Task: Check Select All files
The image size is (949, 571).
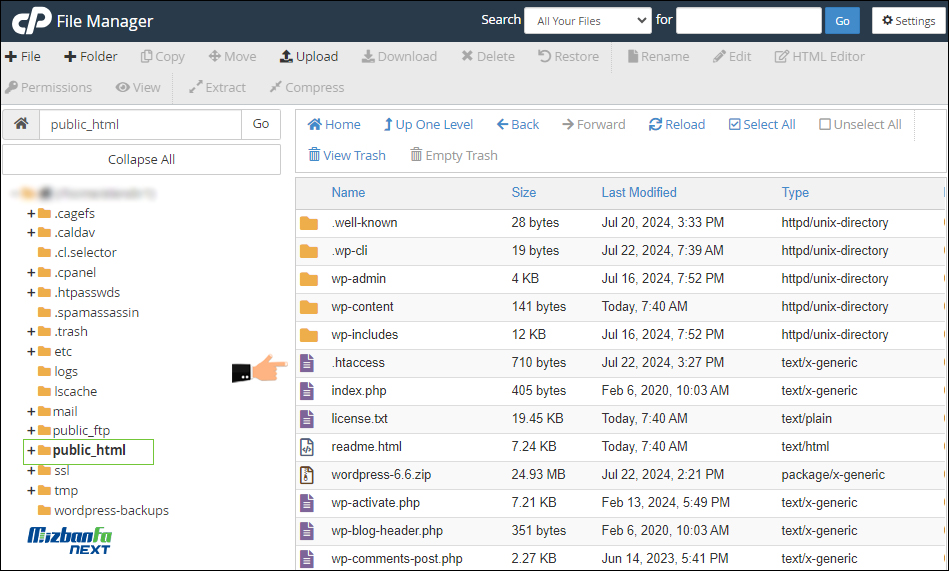Action: (762, 124)
